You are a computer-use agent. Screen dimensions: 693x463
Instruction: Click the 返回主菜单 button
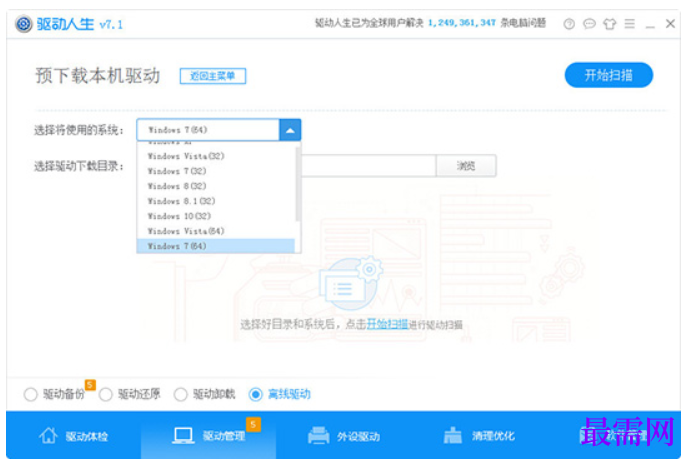pyautogui.click(x=213, y=76)
